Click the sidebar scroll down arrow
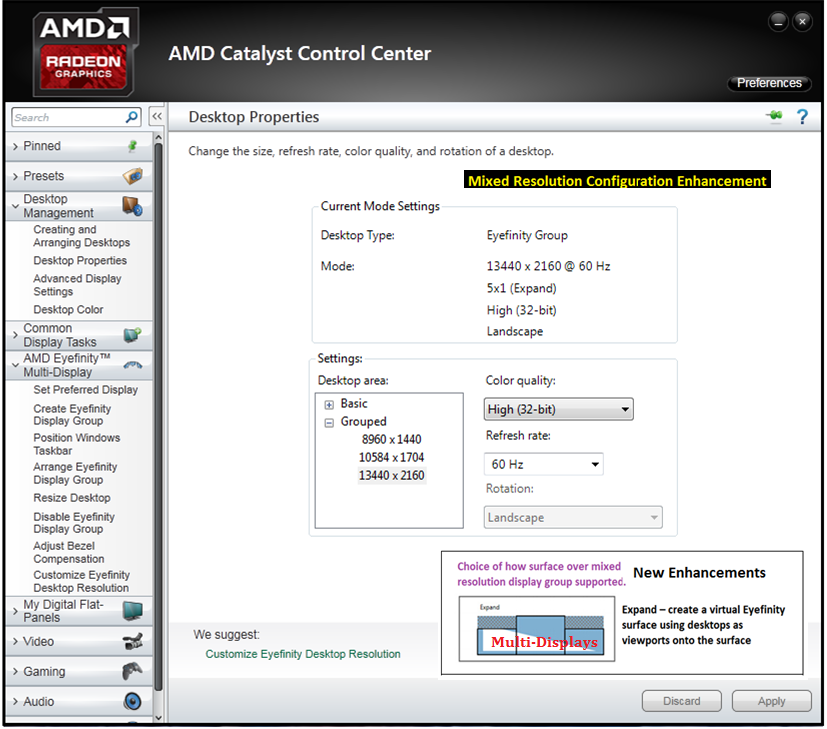 coord(158,718)
